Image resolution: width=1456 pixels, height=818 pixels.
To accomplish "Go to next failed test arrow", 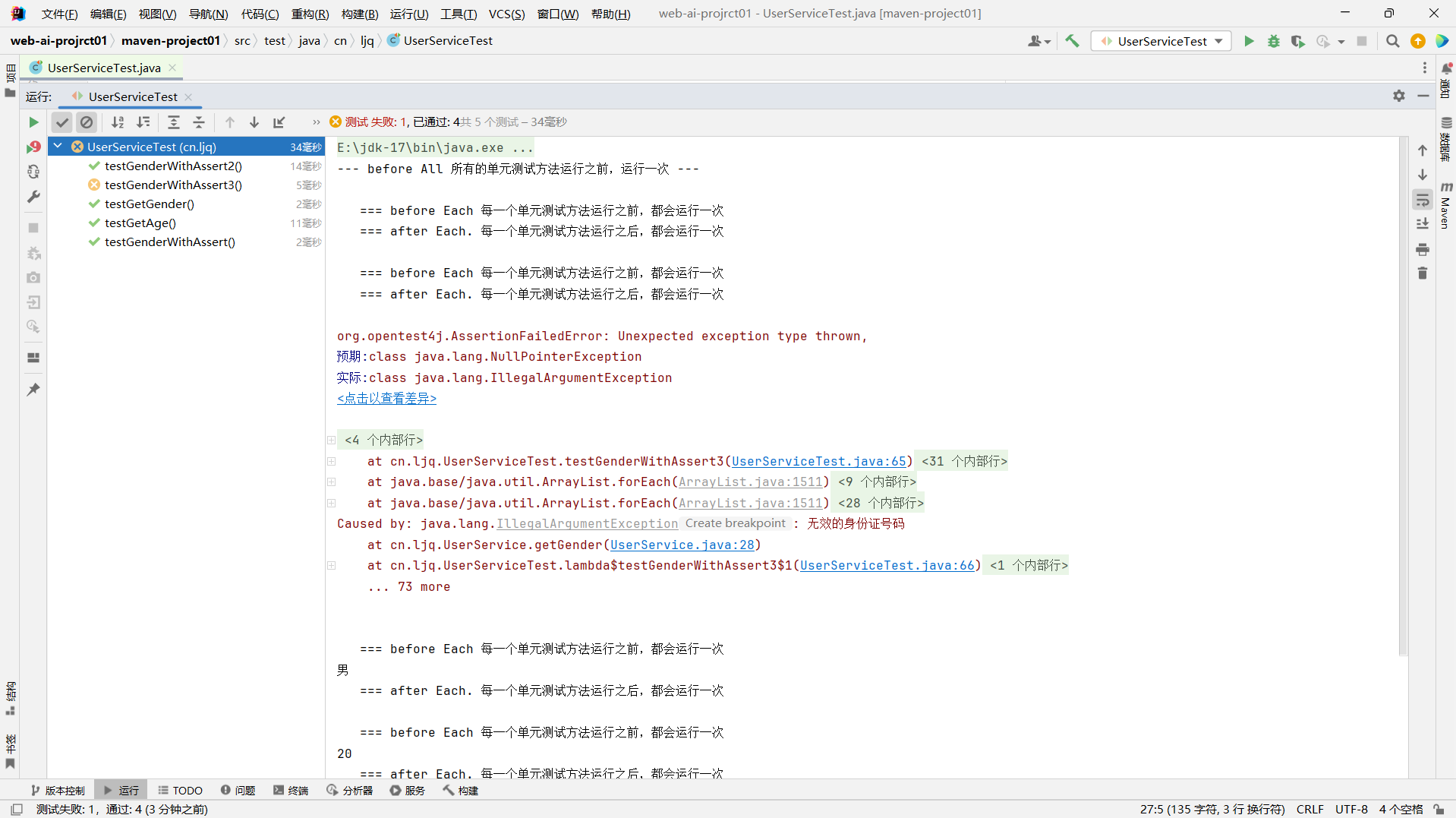I will click(x=254, y=122).
